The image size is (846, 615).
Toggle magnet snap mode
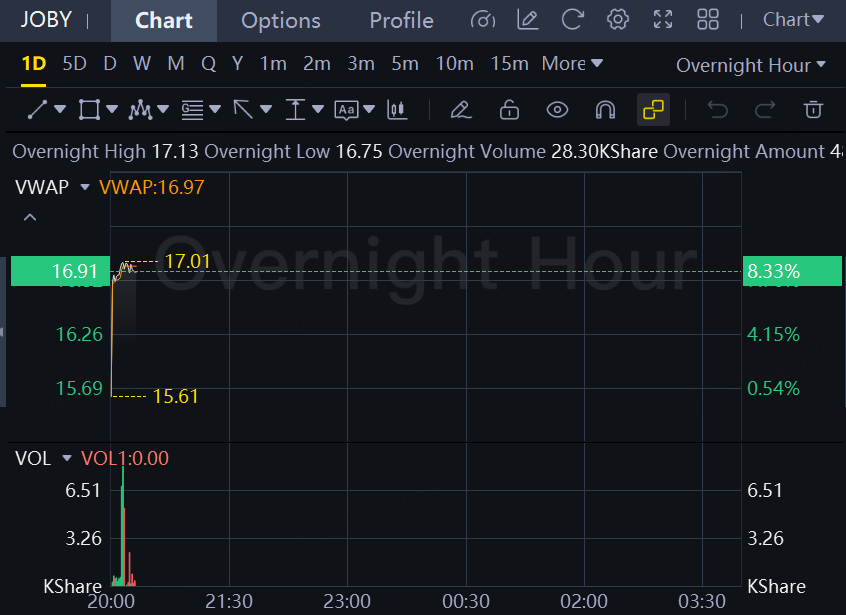click(605, 110)
